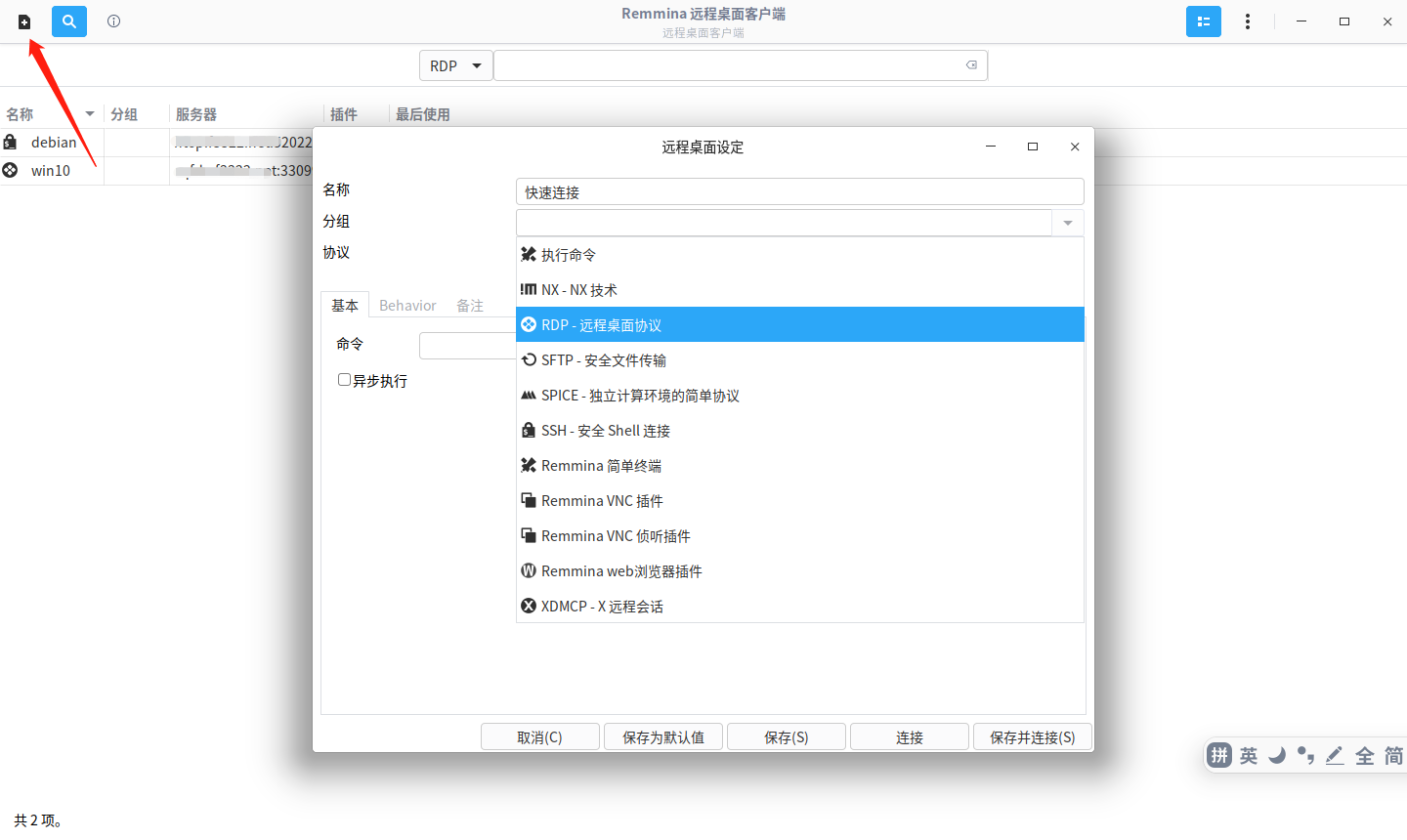Switch the profile list view mode
Viewport: 1407px width, 840px height.
[1204, 21]
